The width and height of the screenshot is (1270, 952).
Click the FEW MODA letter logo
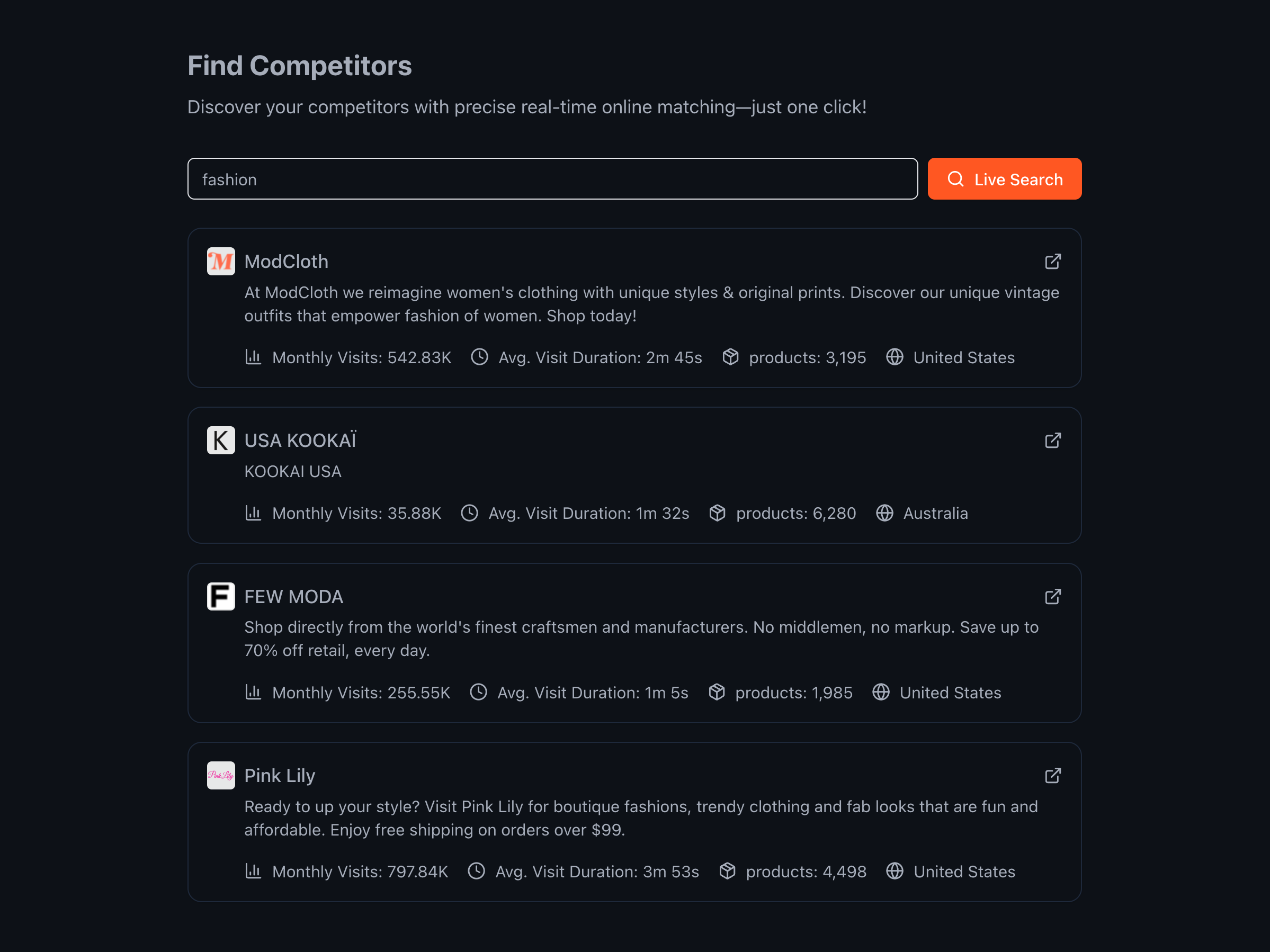pos(220,597)
